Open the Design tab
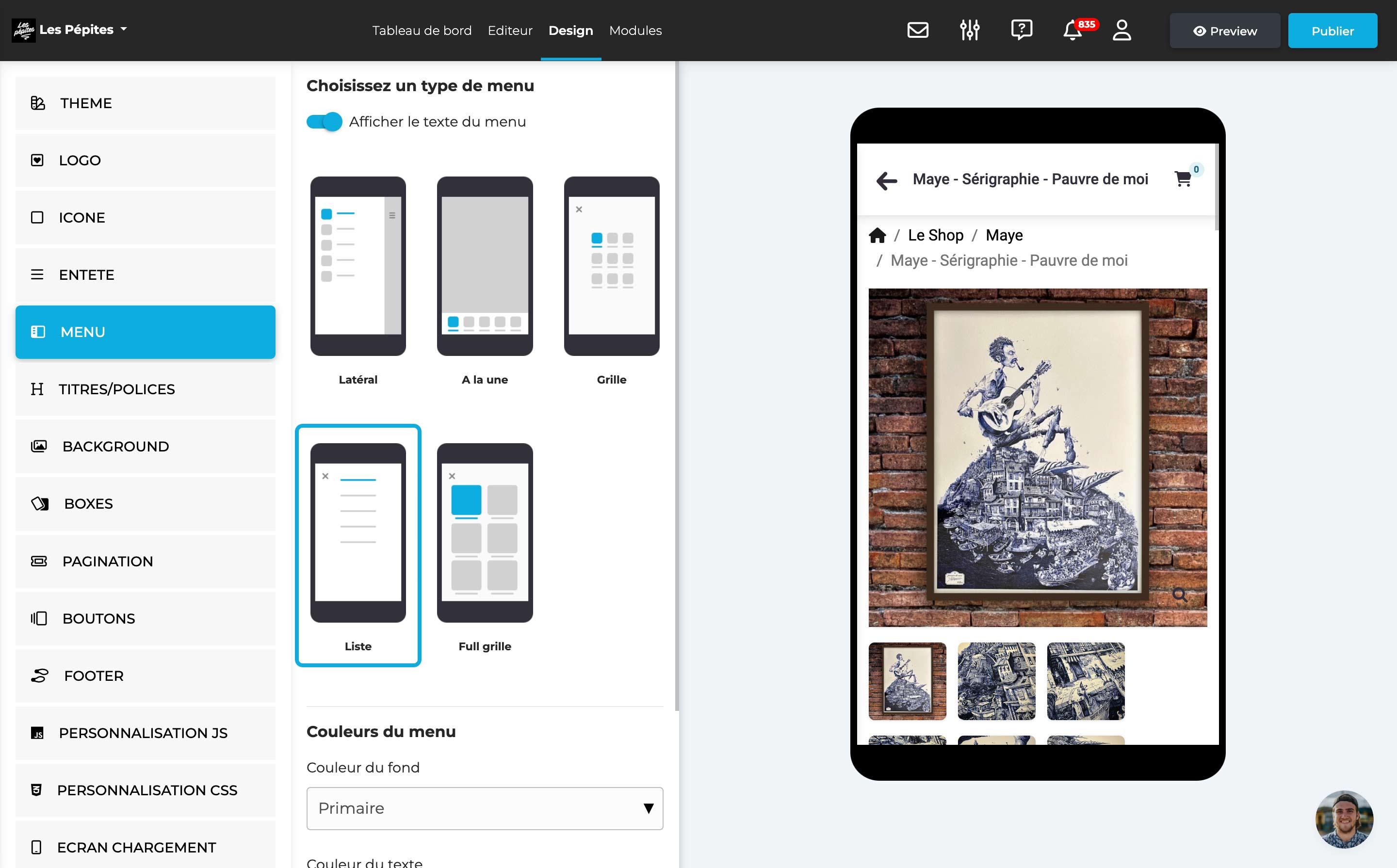Viewport: 1397px width, 868px height. [570, 31]
